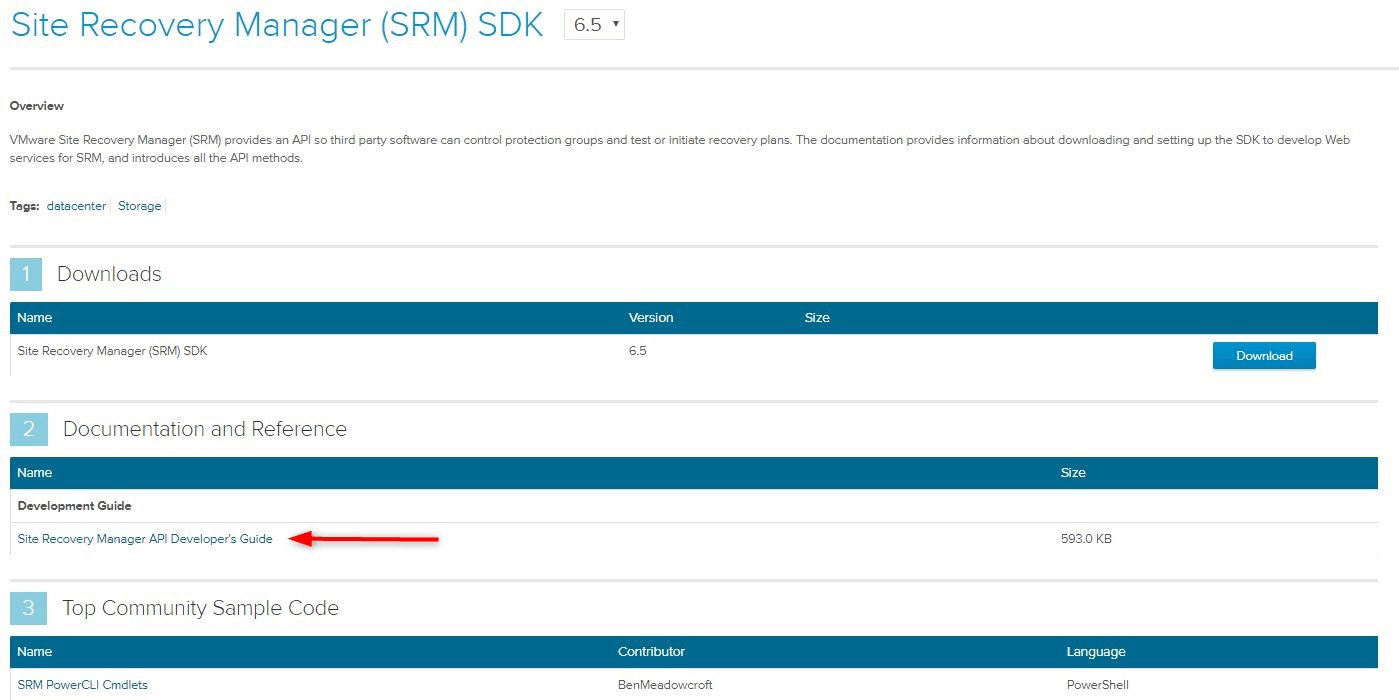The height and width of the screenshot is (700, 1399).
Task: Click the Name column header in Sample Code table
Action: pyautogui.click(x=35, y=652)
